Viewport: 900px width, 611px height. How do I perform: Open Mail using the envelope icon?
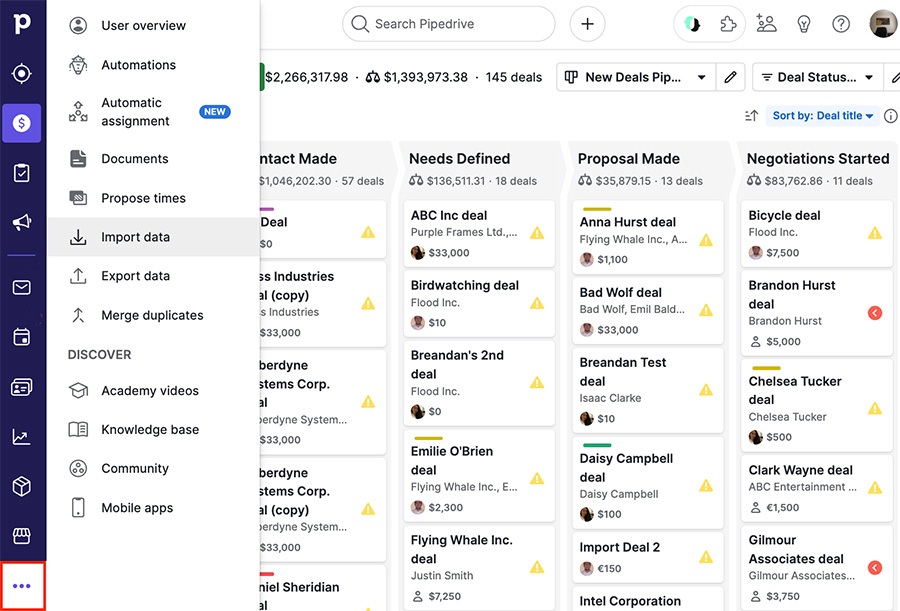pos(22,287)
